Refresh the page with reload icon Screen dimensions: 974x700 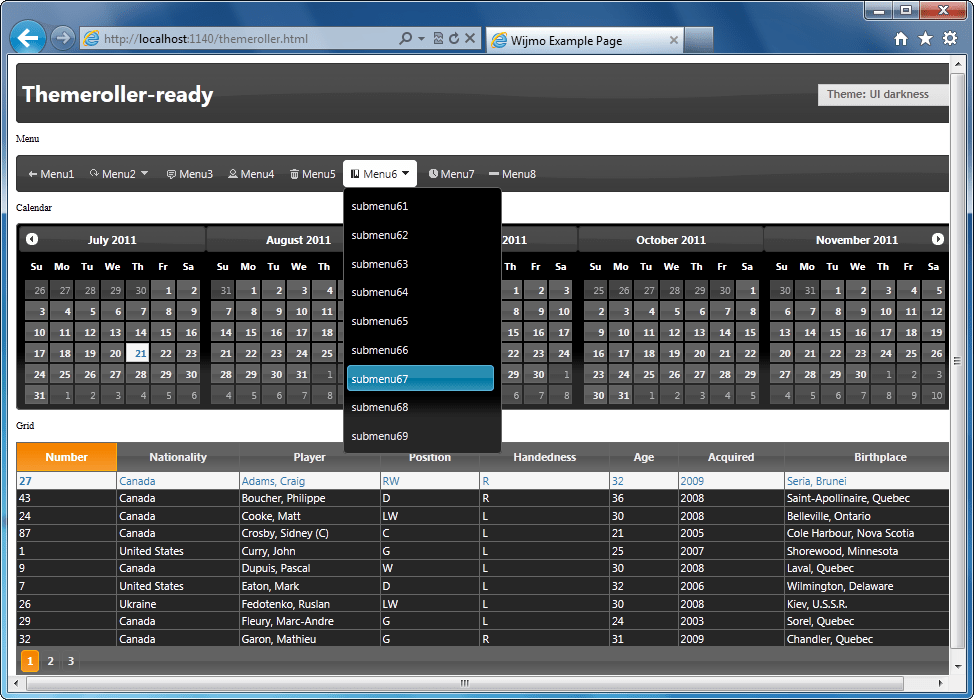(454, 39)
